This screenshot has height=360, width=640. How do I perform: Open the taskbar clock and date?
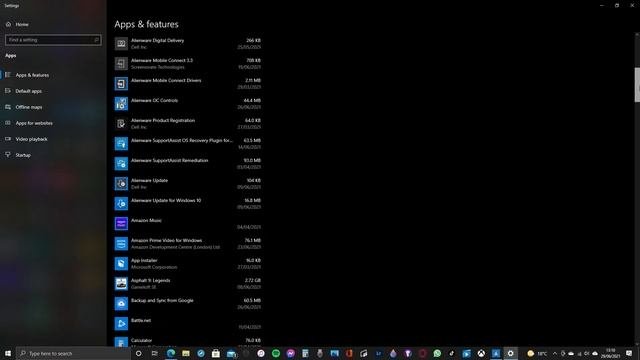click(x=611, y=353)
